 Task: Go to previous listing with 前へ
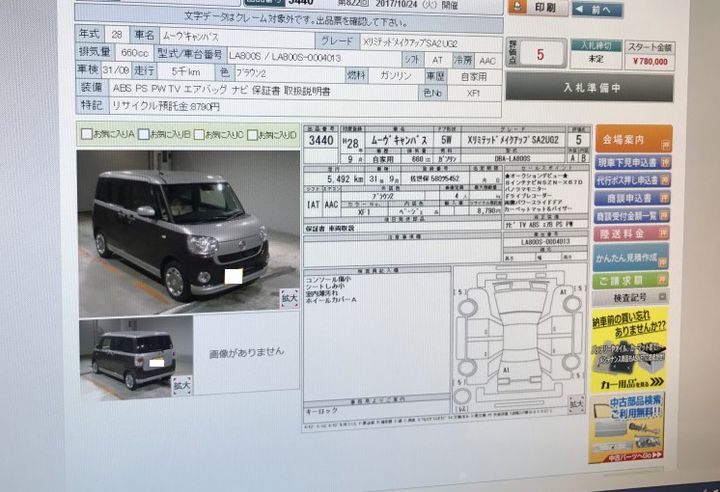[599, 9]
